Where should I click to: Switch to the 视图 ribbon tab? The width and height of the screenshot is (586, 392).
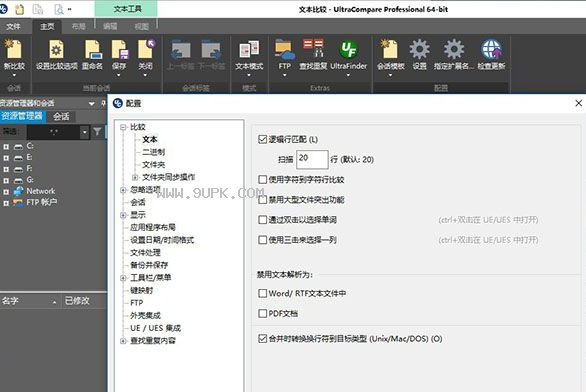click(142, 27)
